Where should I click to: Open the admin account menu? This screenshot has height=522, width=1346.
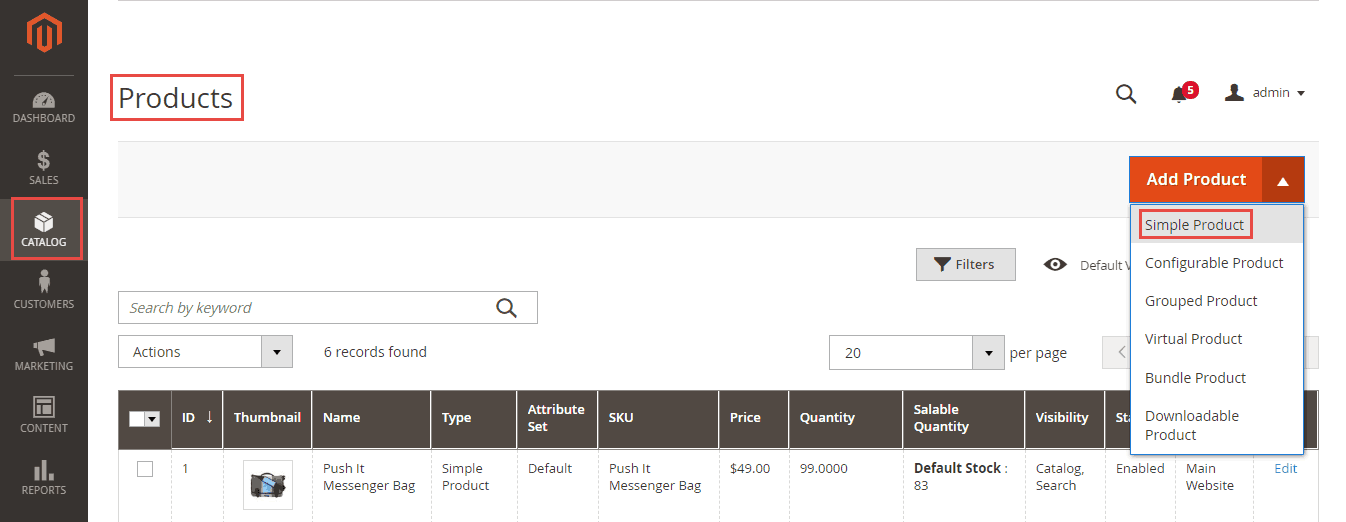pos(1265,93)
